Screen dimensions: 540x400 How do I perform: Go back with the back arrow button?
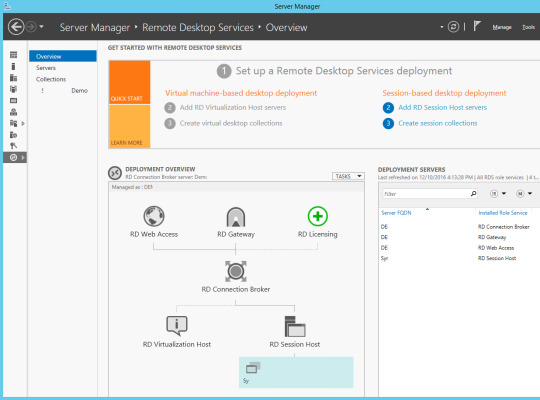click(16, 27)
